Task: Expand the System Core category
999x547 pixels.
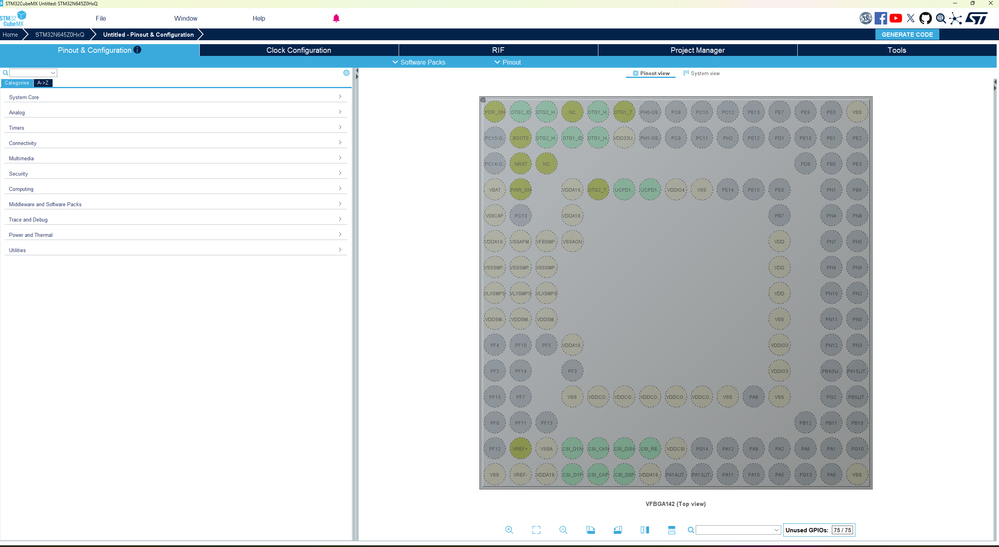Action: coord(175,97)
